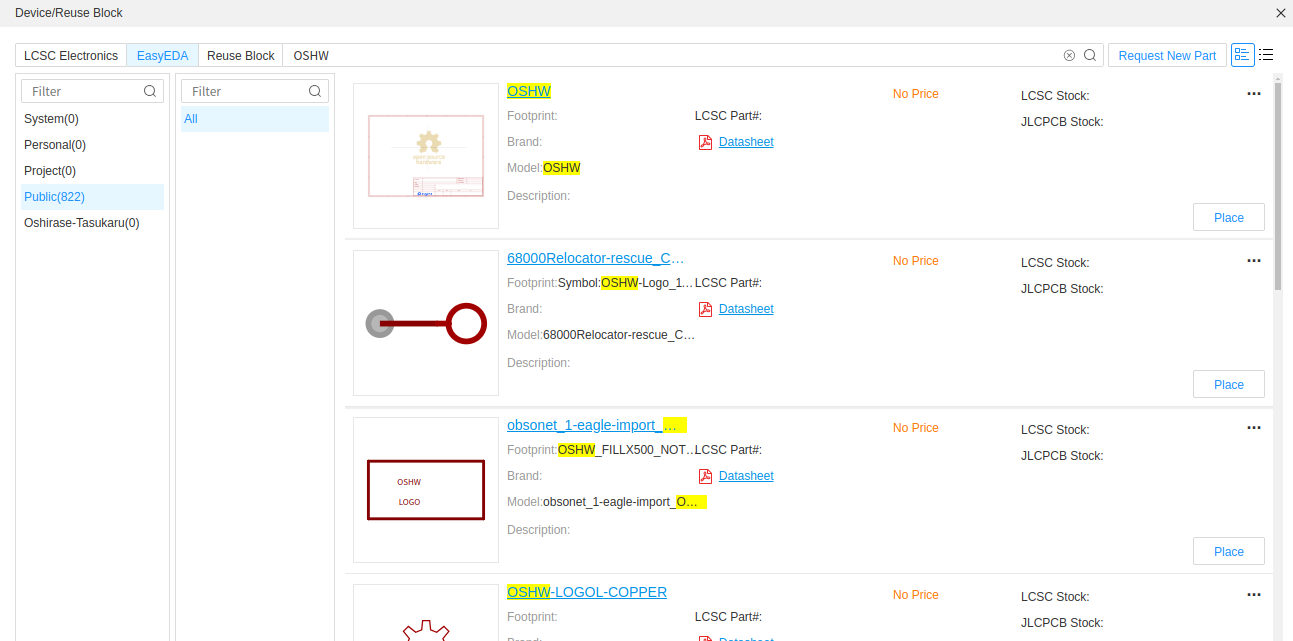The height and width of the screenshot is (641, 1293).
Task: Switch to compact list view
Action: (1266, 55)
